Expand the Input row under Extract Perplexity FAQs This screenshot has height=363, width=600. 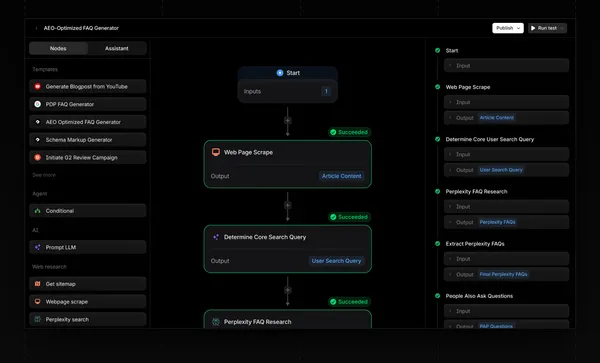[506, 259]
